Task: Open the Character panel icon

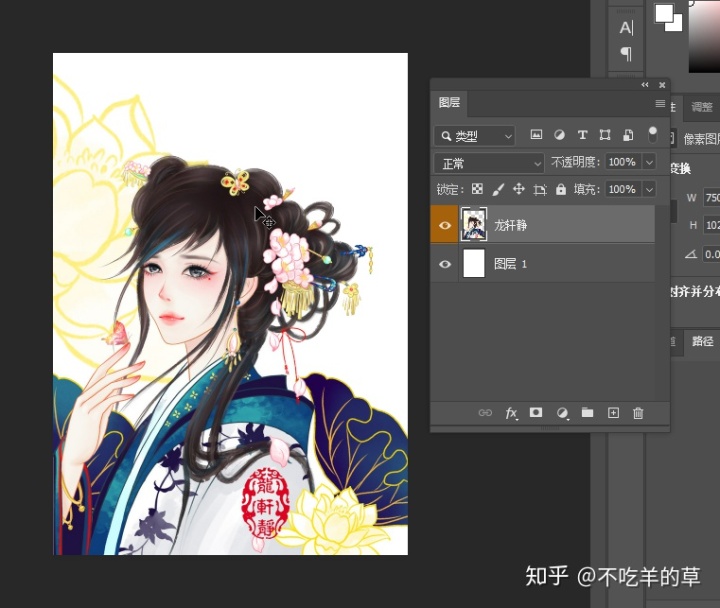Action: pos(626,28)
